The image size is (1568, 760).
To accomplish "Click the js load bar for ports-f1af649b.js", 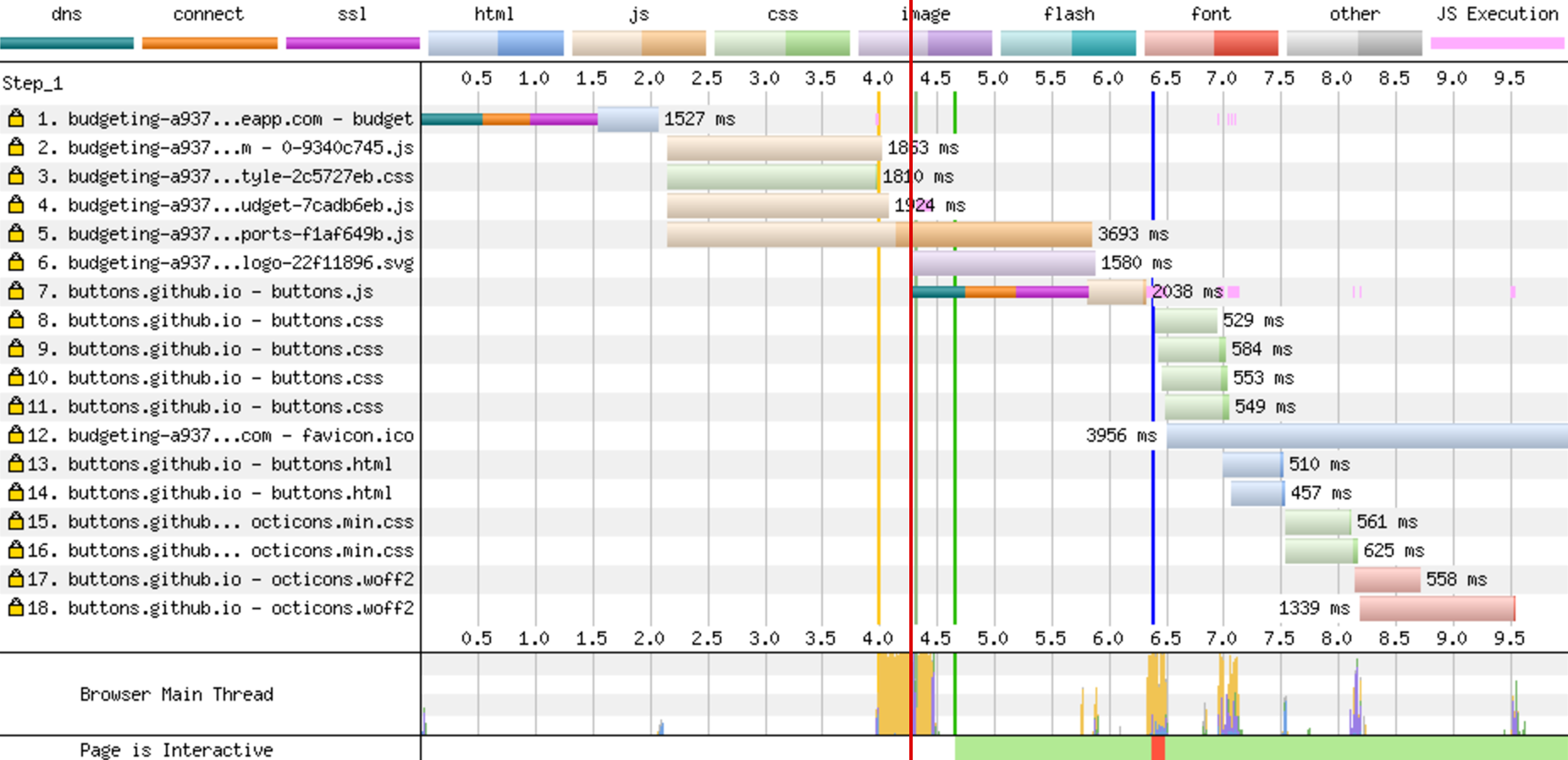I will click(879, 234).
